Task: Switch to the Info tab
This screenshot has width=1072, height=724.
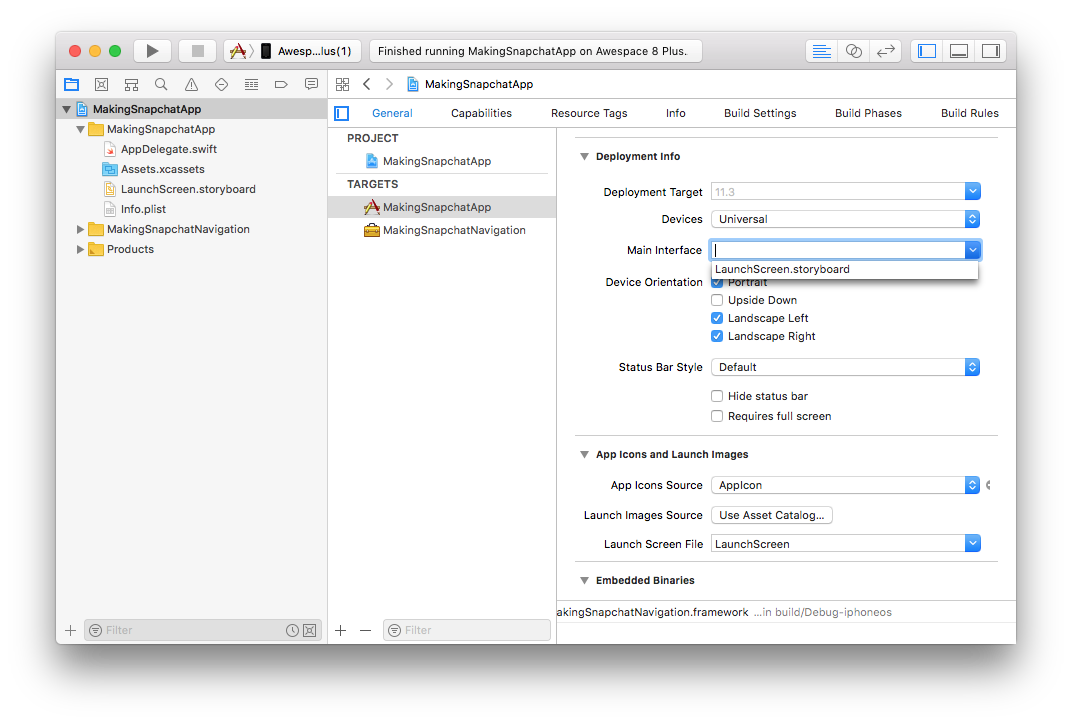Action: (675, 113)
